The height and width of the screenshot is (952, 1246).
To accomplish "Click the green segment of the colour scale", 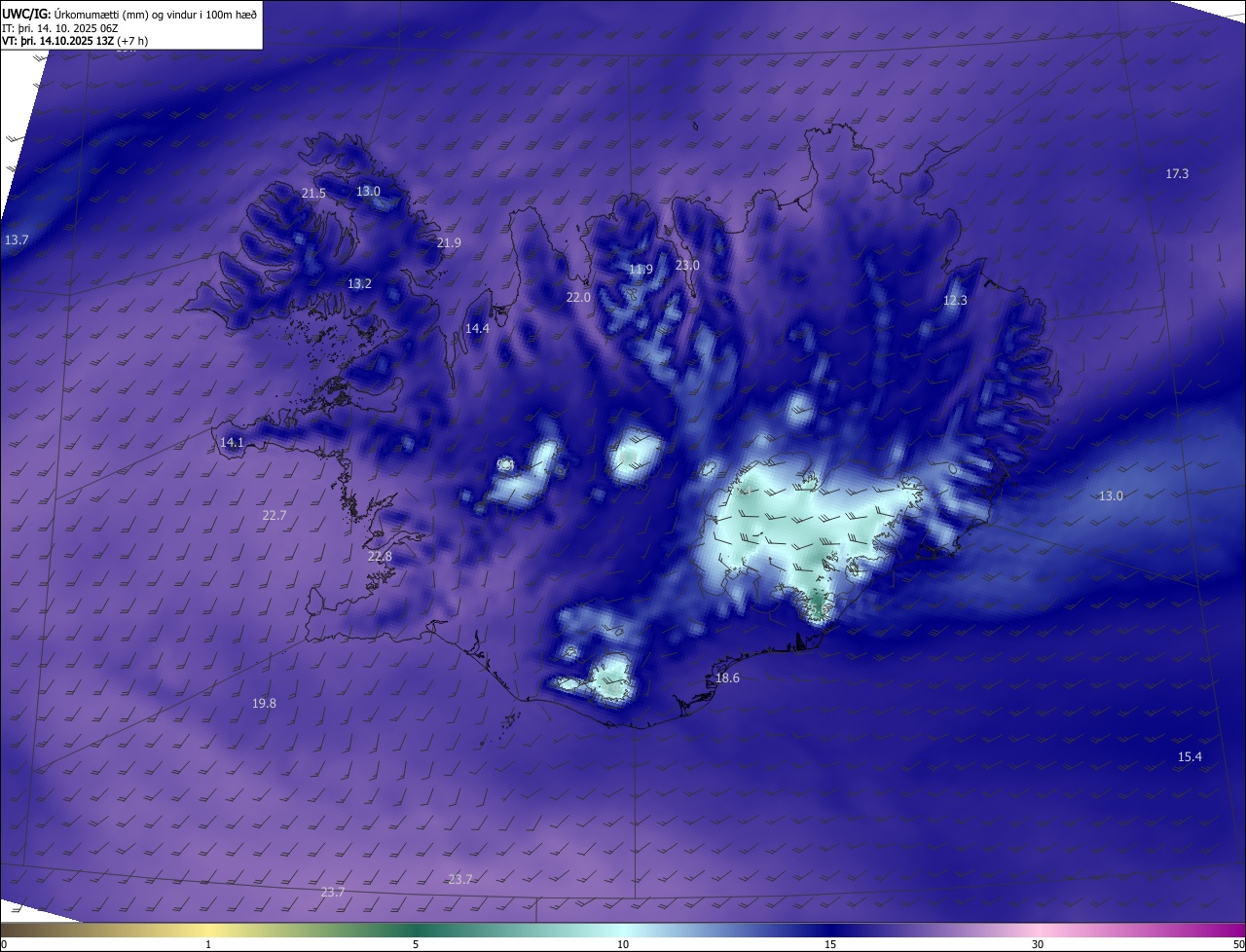I will click(416, 930).
